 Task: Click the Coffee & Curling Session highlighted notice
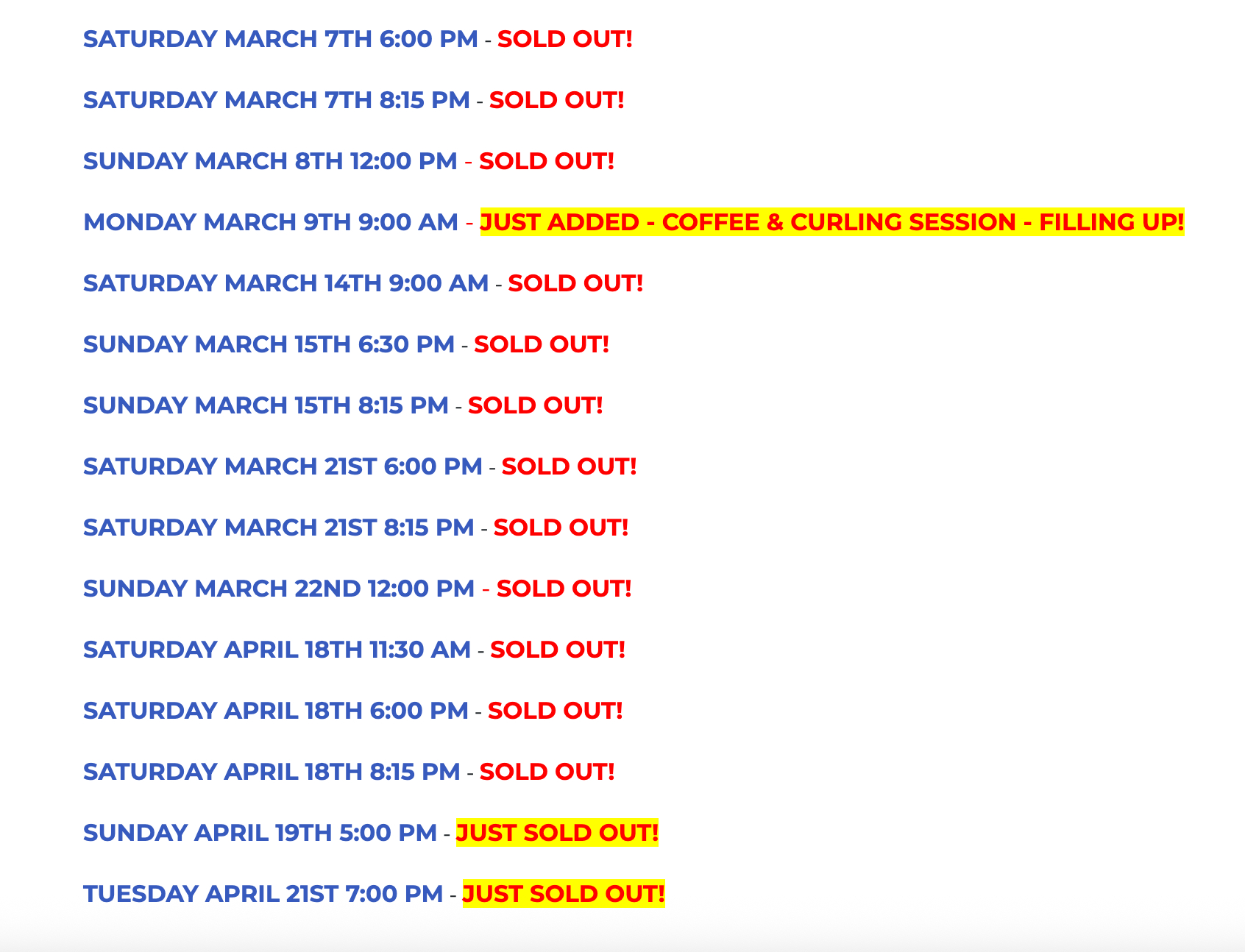click(831, 222)
